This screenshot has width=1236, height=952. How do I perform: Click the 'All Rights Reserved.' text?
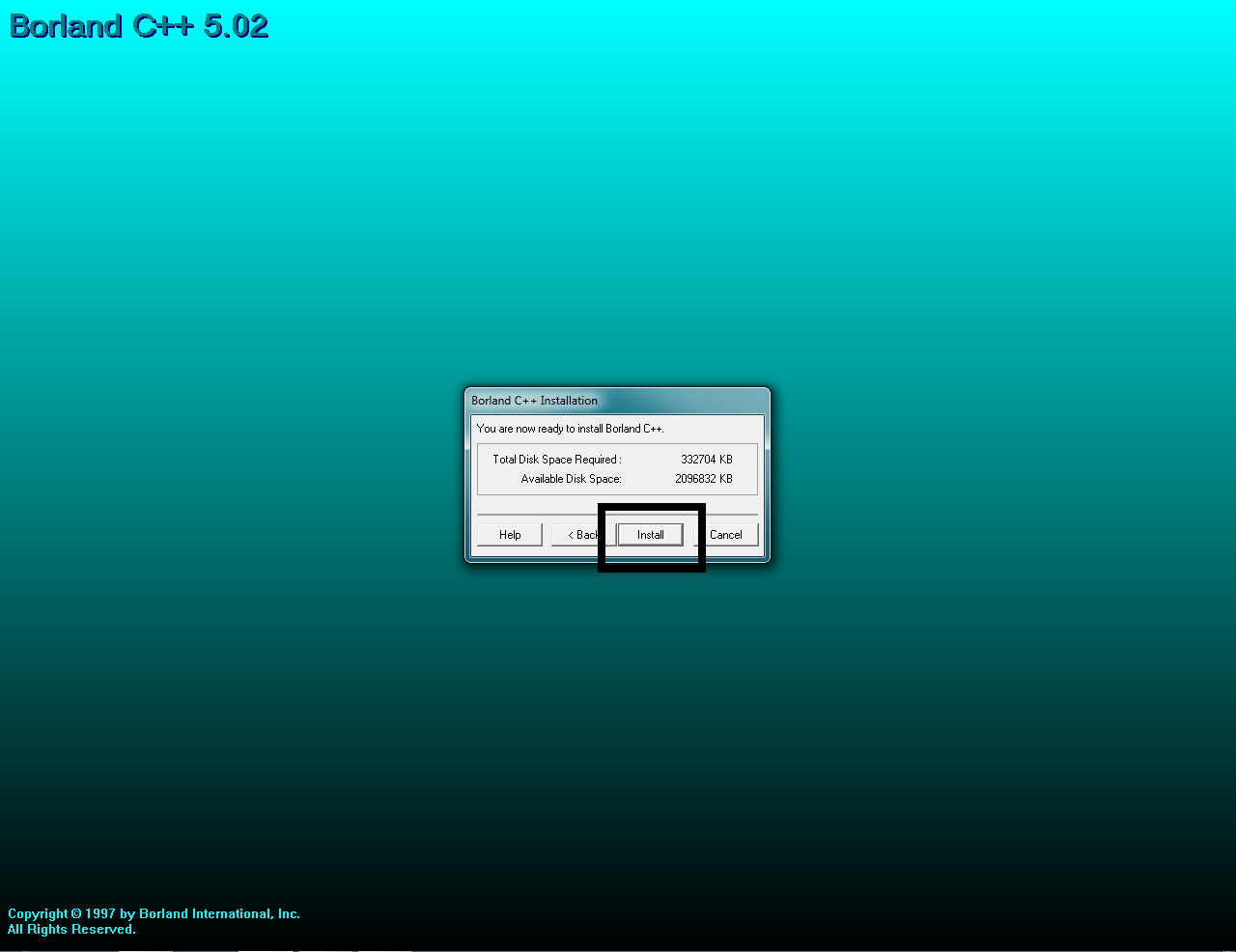point(71,929)
